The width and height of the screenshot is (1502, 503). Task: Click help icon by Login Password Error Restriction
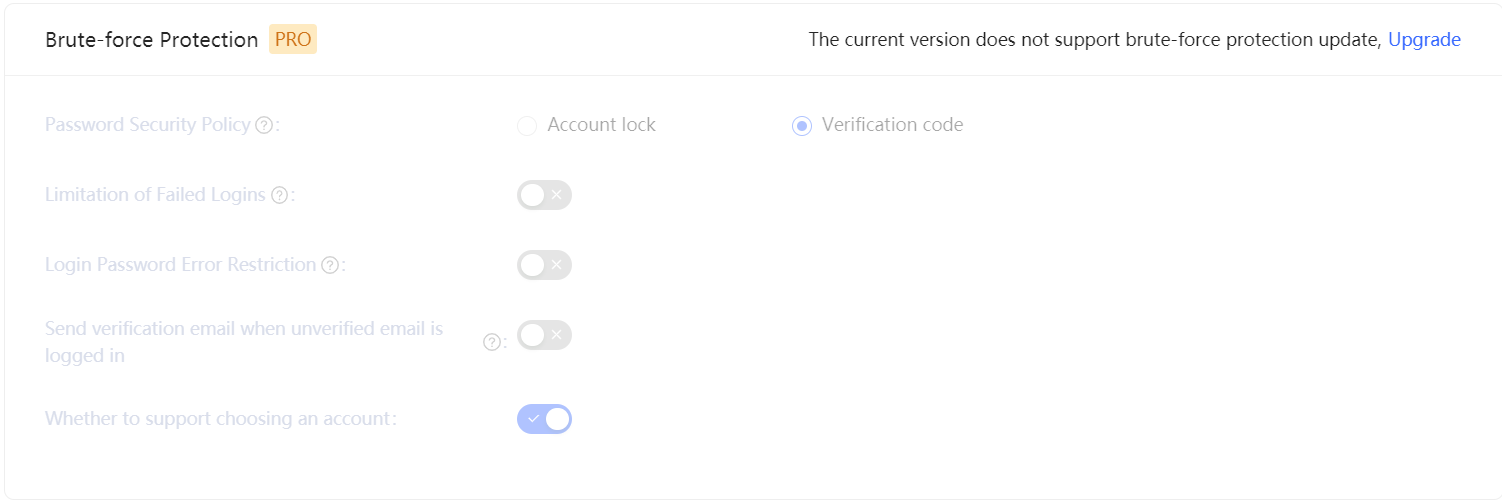click(x=330, y=266)
